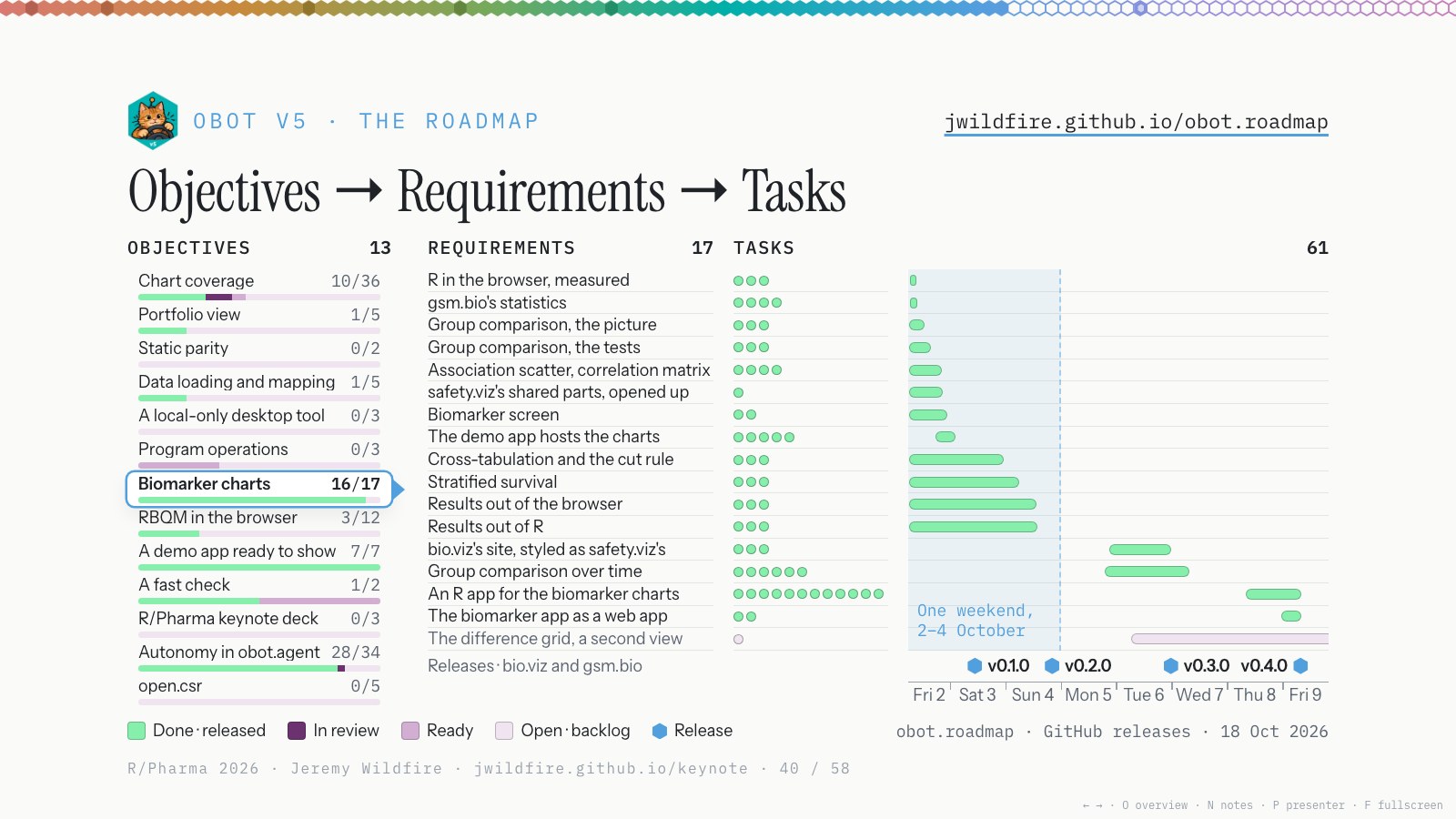
Task: Select the Portfolio view objective
Action: [x=258, y=318]
